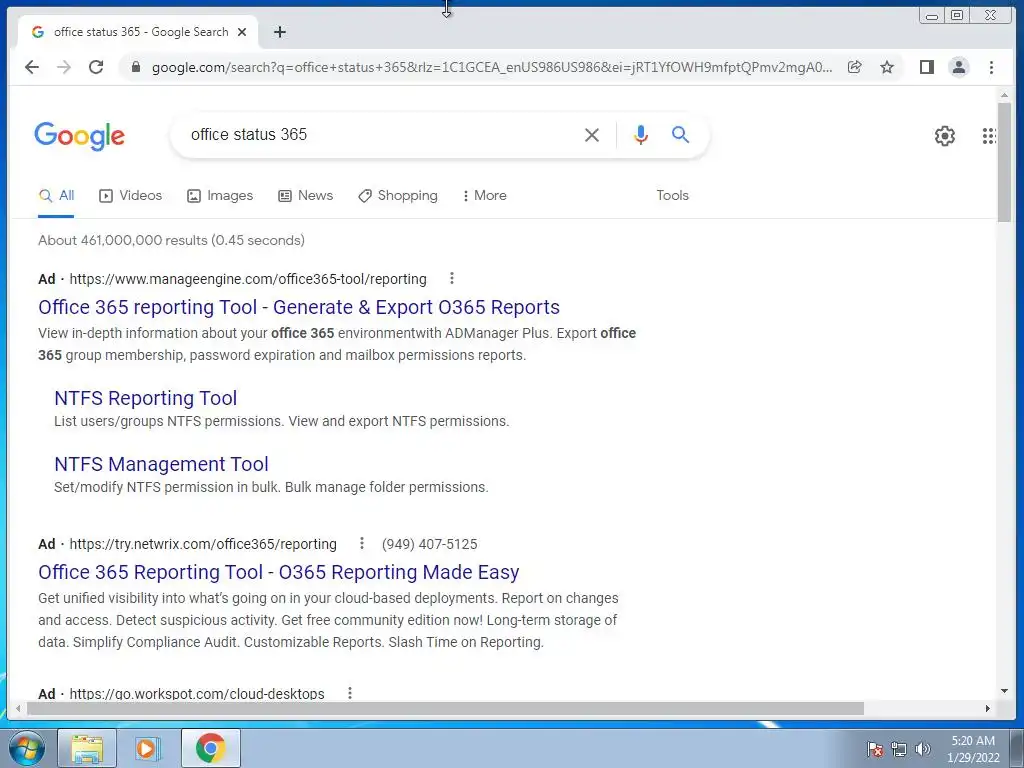This screenshot has height=768, width=1024.
Task: Click the scroll right arrow
Action: pyautogui.click(x=987, y=709)
